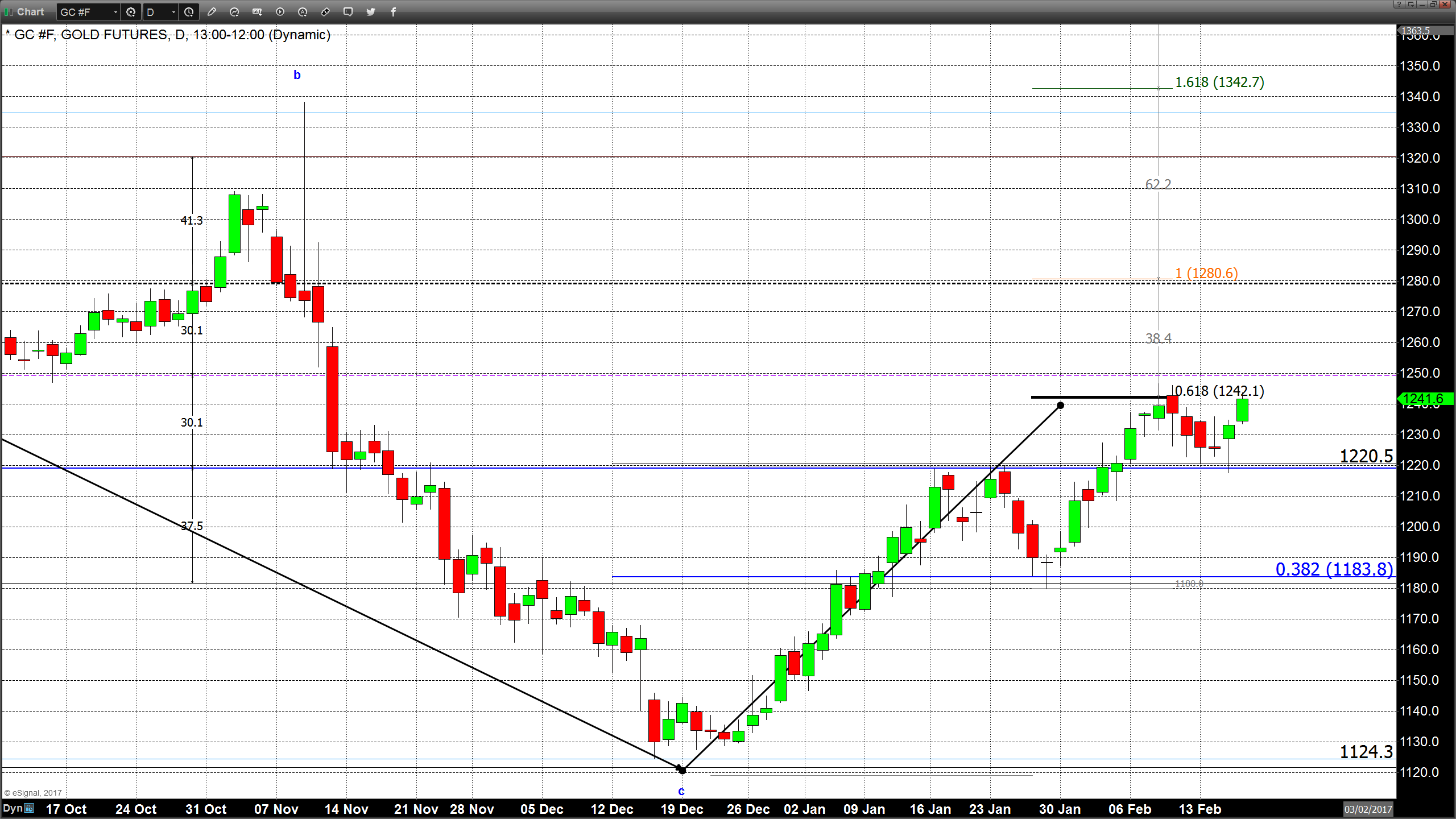Click the GET toolbar icon
Viewport: 1456px width, 819px height.
[257, 12]
